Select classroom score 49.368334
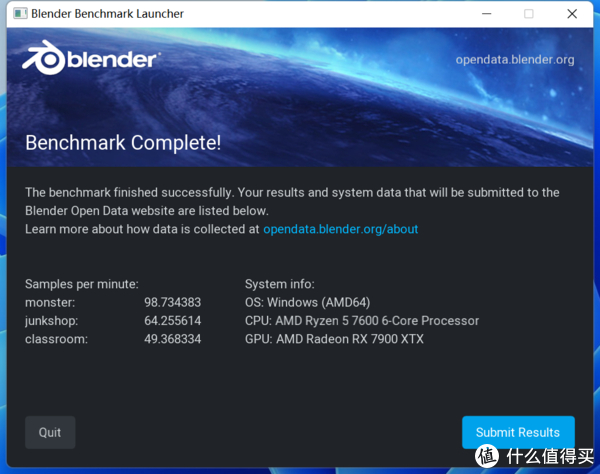Viewport: 600px width, 474px height. click(173, 339)
